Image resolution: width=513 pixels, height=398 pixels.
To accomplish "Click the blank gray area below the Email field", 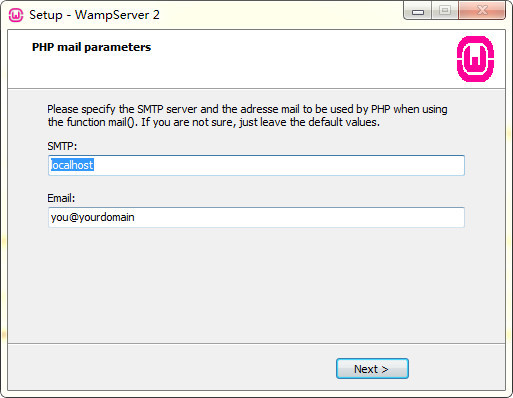I will 256,283.
